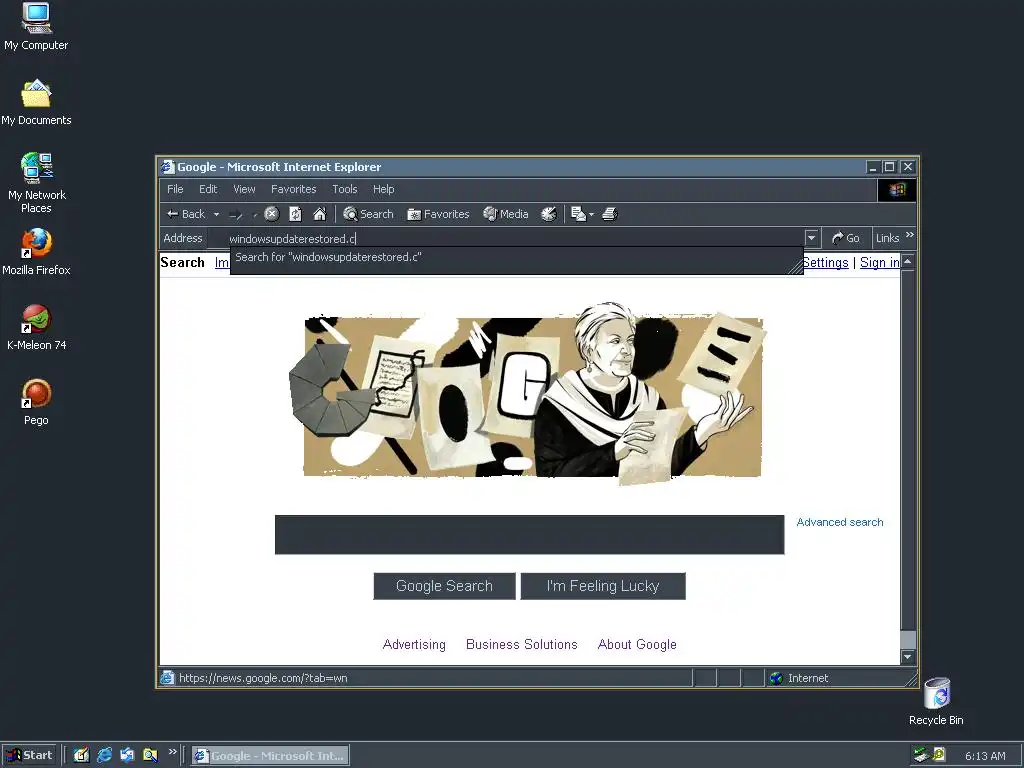Click the Quick Launch search folder icon
Image resolution: width=1024 pixels, height=768 pixels.
point(150,756)
